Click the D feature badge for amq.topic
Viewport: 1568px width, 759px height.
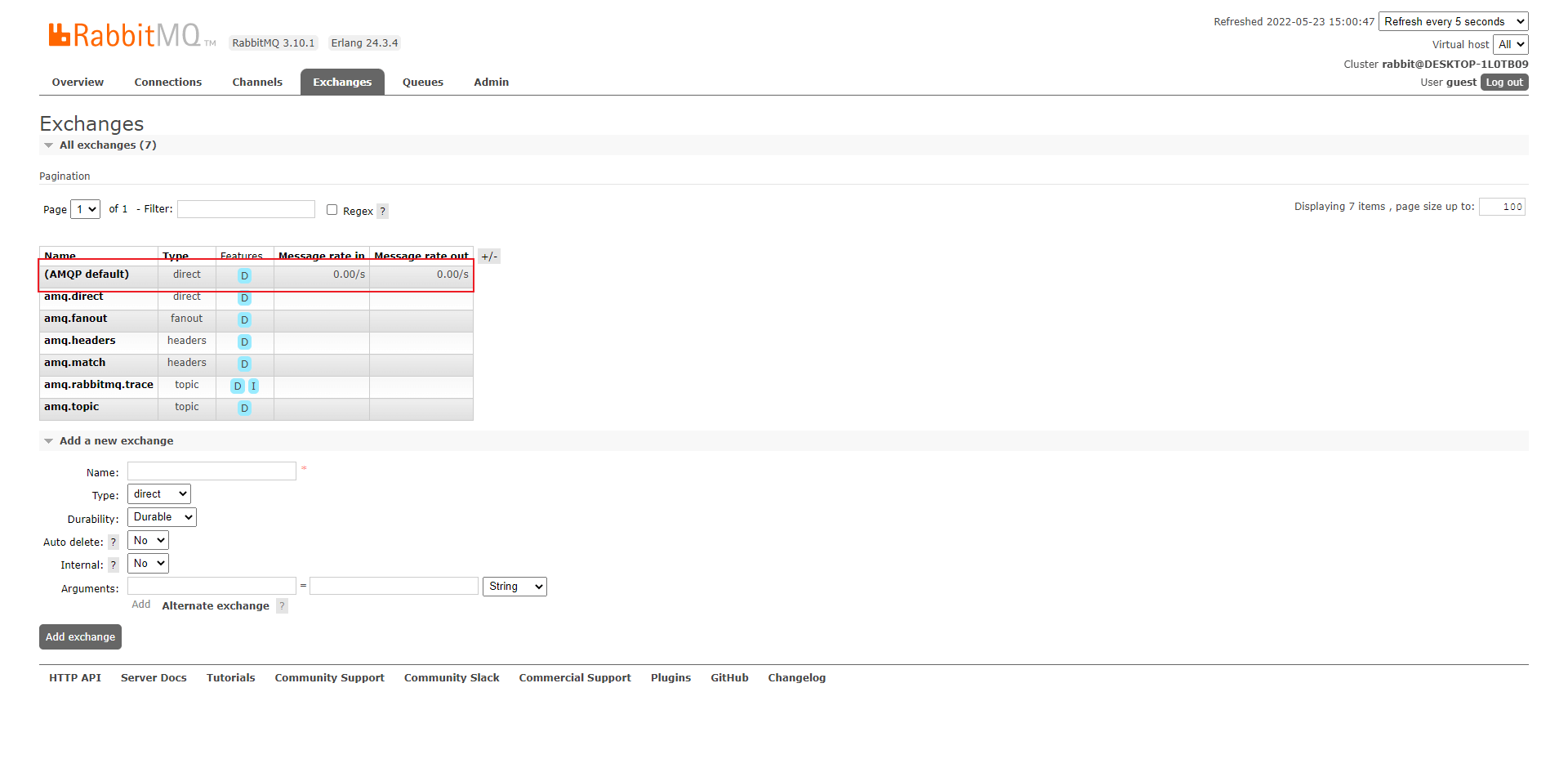pos(244,408)
